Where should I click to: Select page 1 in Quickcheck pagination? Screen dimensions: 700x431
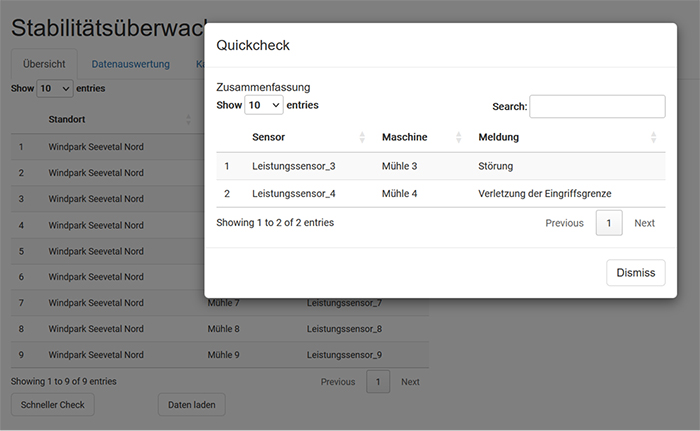point(609,223)
